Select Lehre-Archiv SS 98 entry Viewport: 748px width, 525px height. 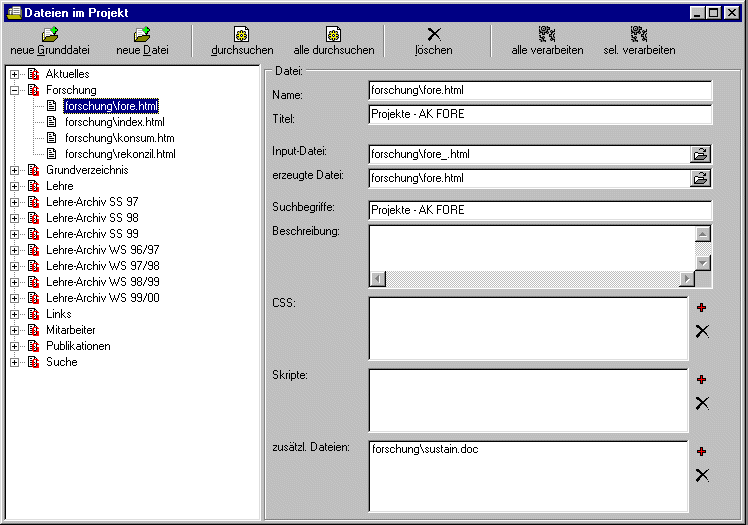click(x=92, y=218)
